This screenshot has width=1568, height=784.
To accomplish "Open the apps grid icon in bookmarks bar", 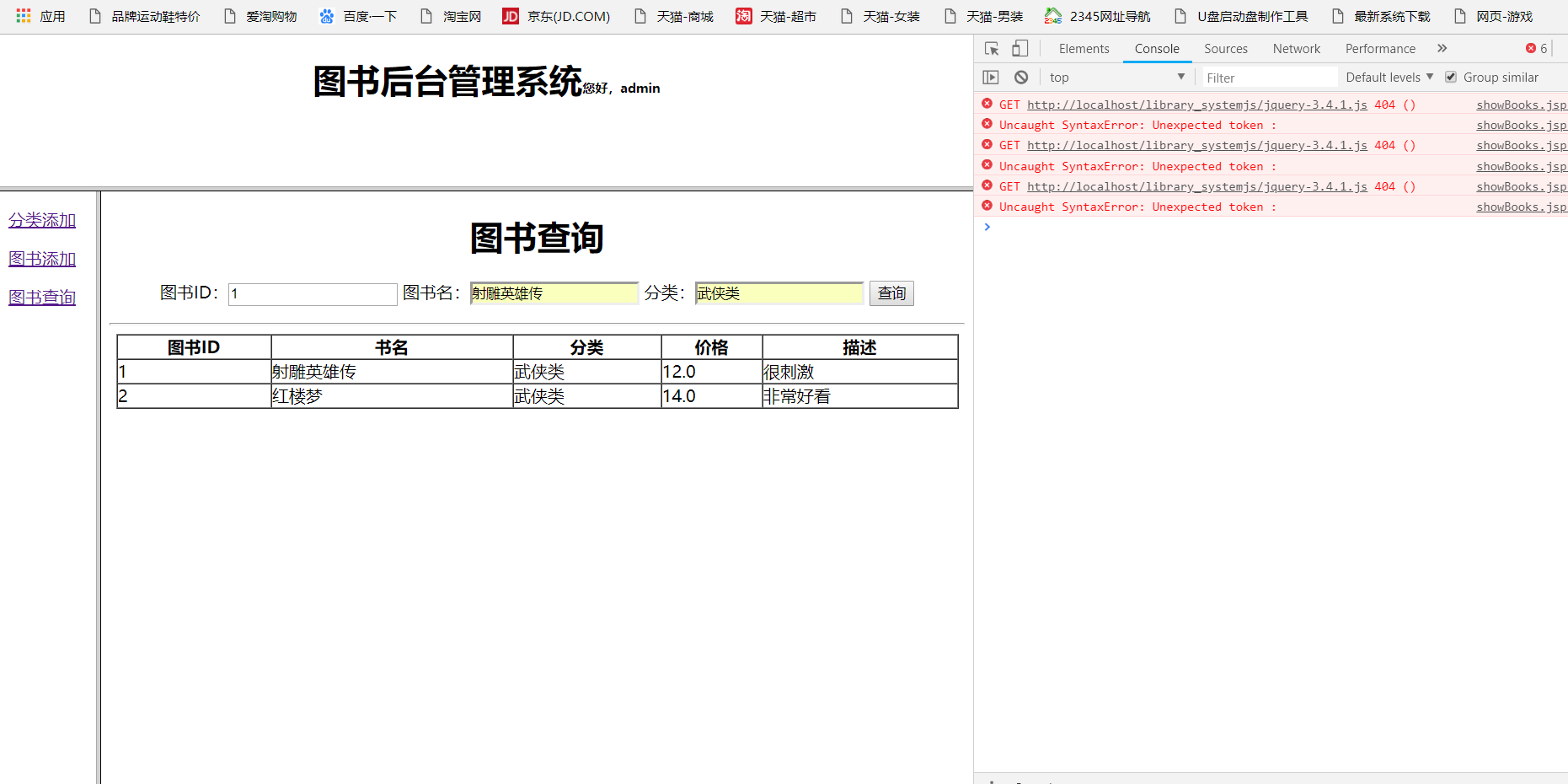I will (x=24, y=16).
